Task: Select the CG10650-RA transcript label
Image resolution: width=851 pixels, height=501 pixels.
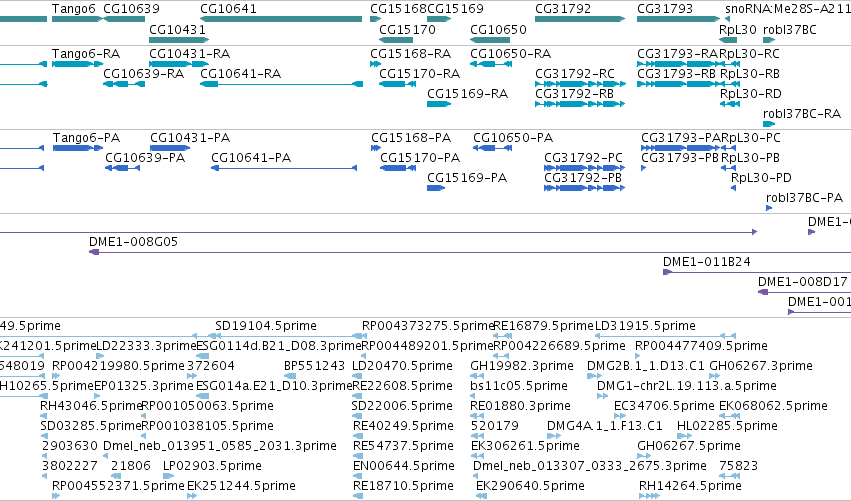Action: (x=510, y=54)
